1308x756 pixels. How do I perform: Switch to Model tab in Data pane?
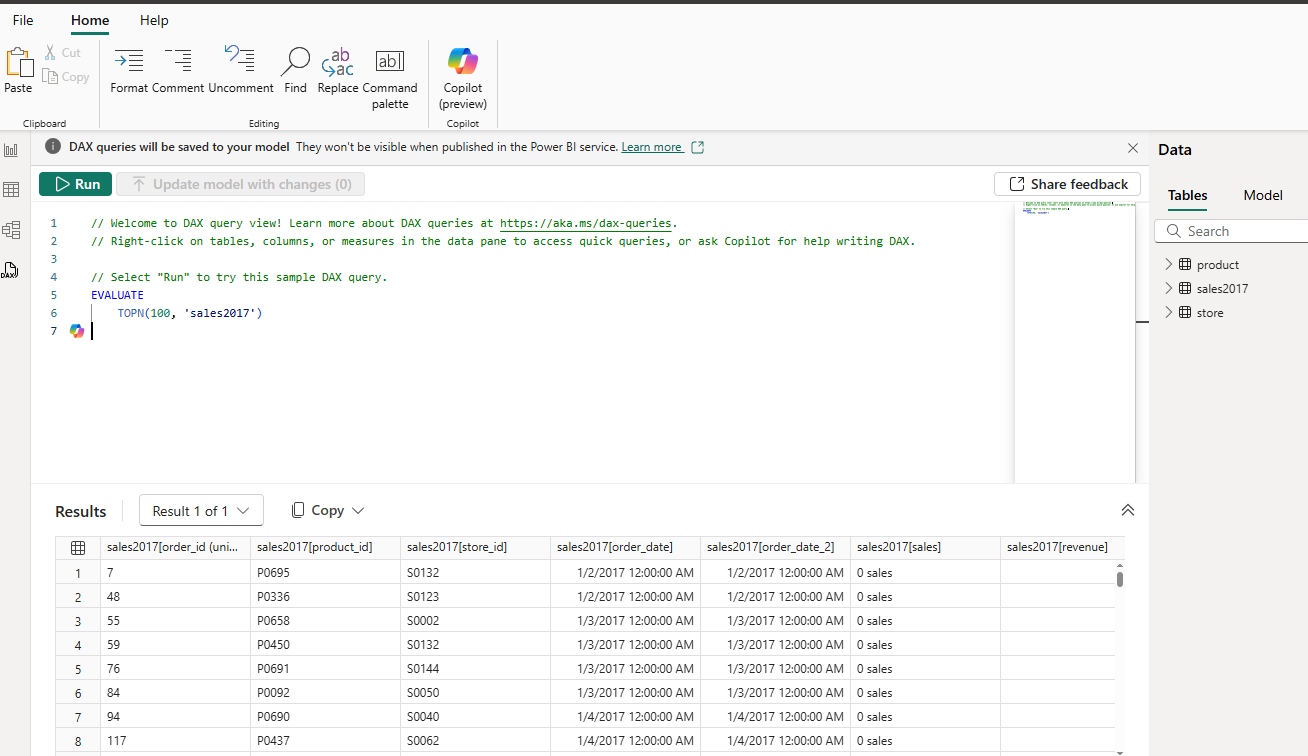tap(1263, 195)
